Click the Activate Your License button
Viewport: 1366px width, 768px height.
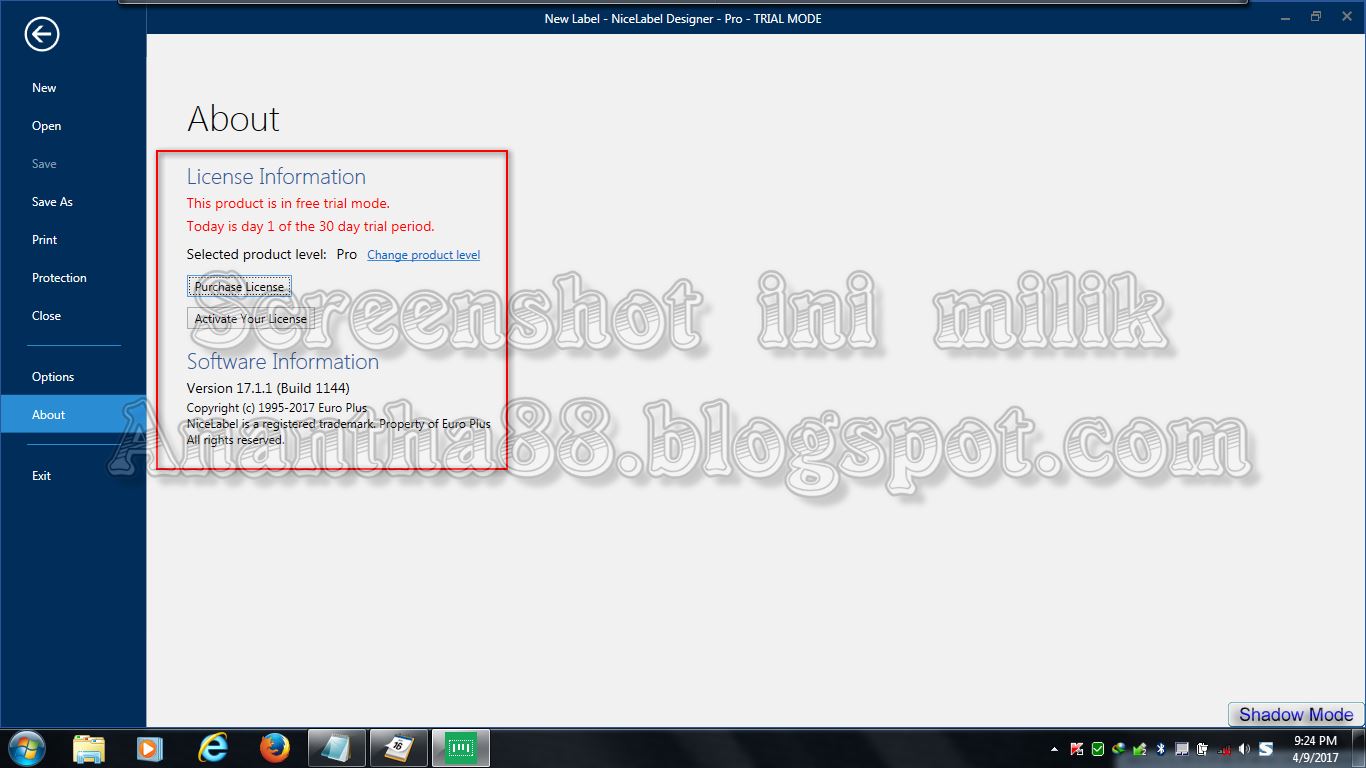click(250, 319)
